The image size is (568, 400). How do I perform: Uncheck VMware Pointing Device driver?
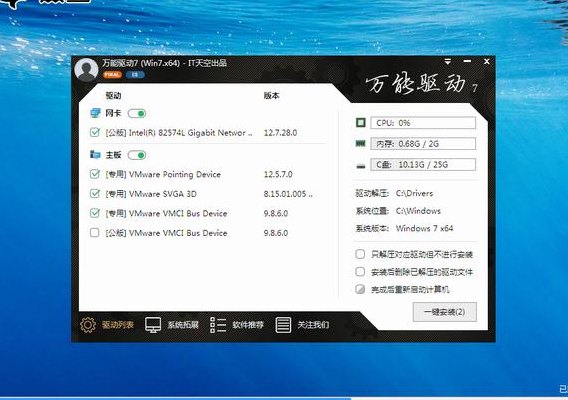pyautogui.click(x=95, y=174)
